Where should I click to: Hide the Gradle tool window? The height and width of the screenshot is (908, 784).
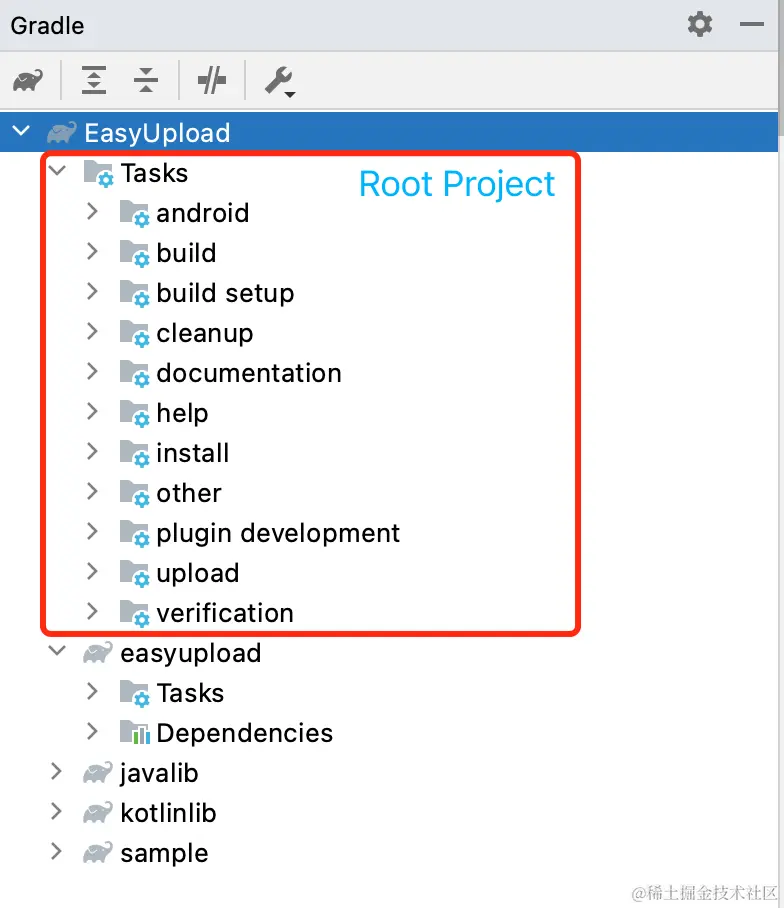(x=752, y=24)
